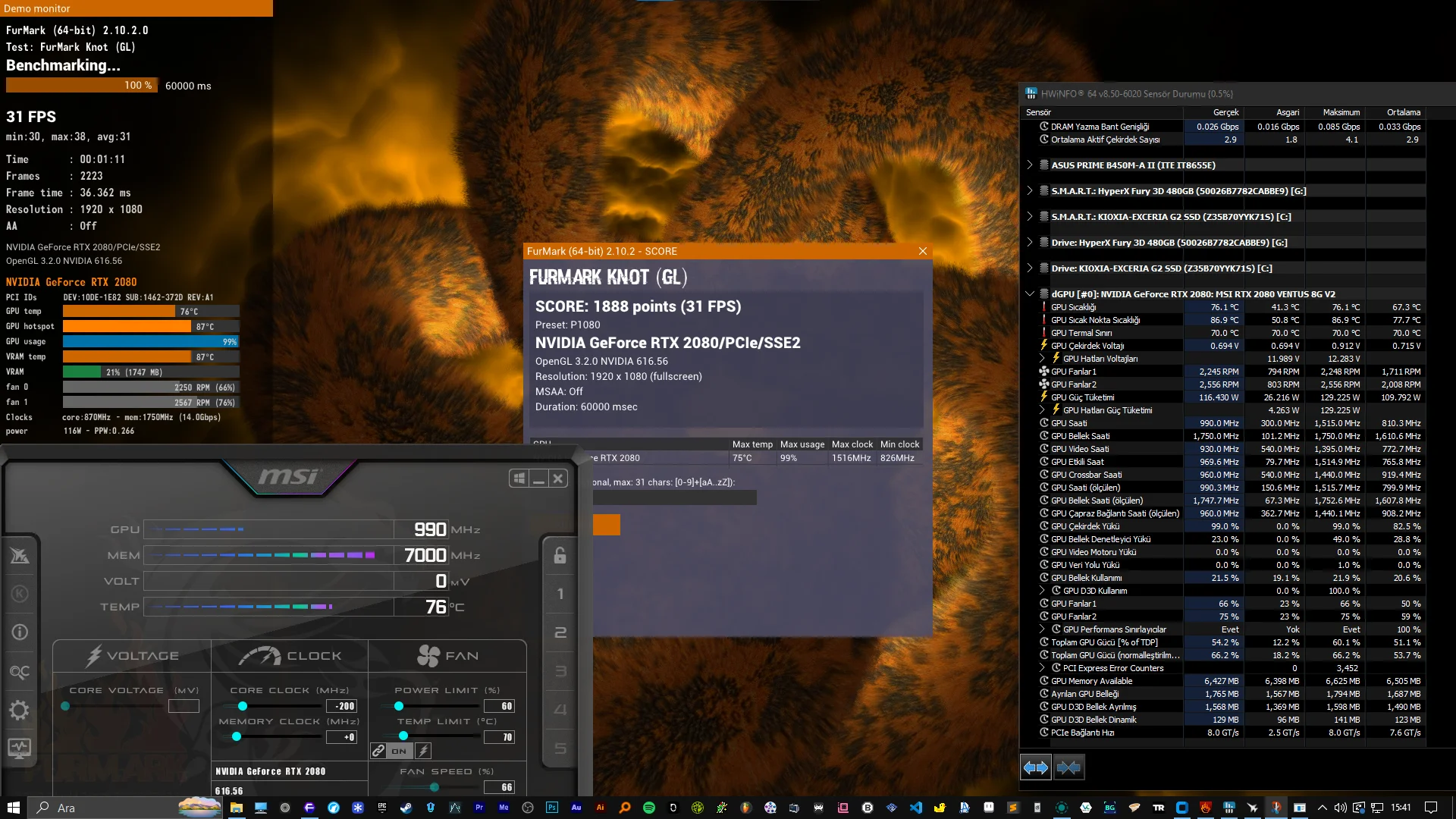The height and width of the screenshot is (819, 1456).
Task: Switch to the Clock tab in Afterburner
Action: (290, 656)
